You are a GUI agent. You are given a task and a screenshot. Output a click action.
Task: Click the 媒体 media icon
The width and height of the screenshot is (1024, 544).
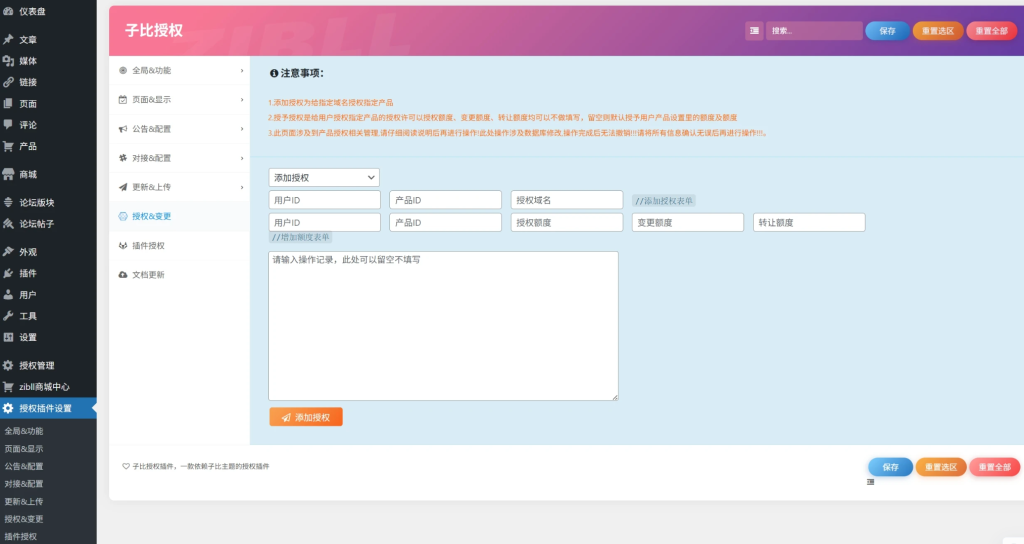[x=8, y=61]
